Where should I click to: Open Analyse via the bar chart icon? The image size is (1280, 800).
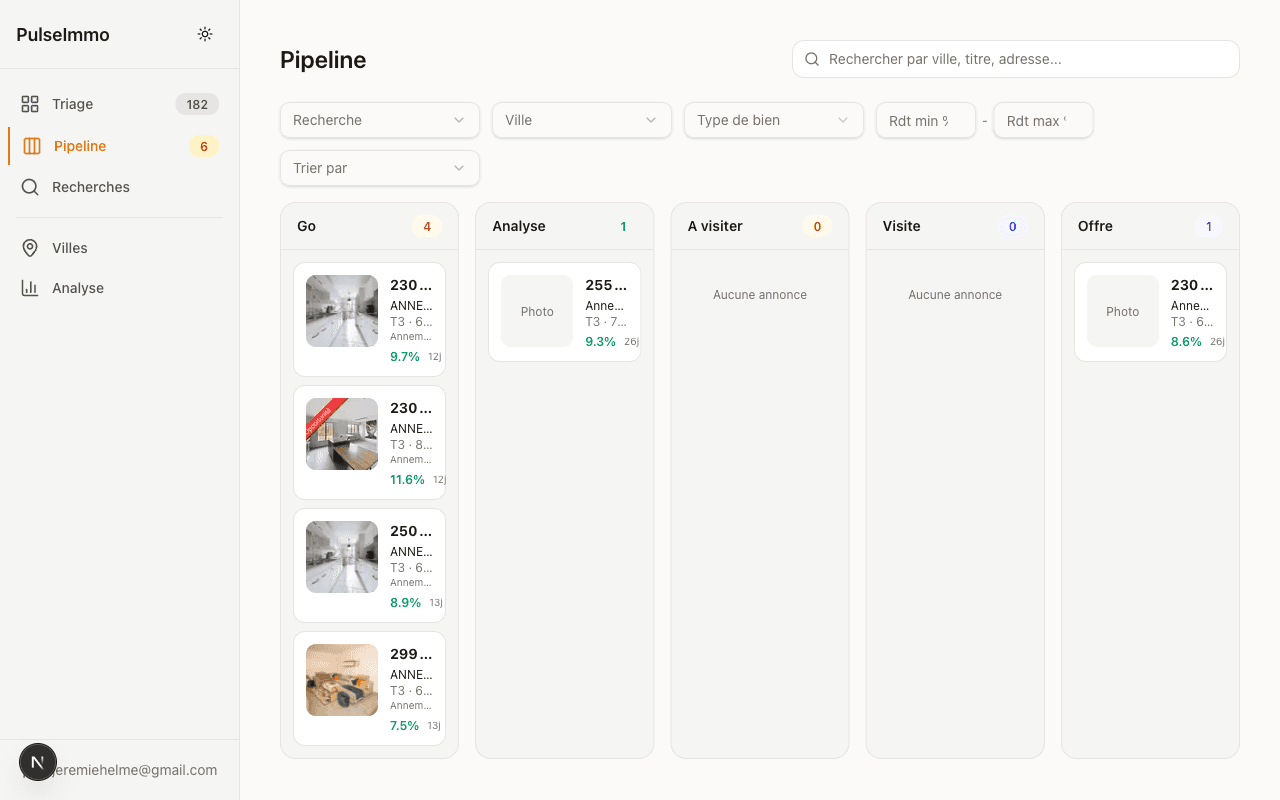pos(29,288)
